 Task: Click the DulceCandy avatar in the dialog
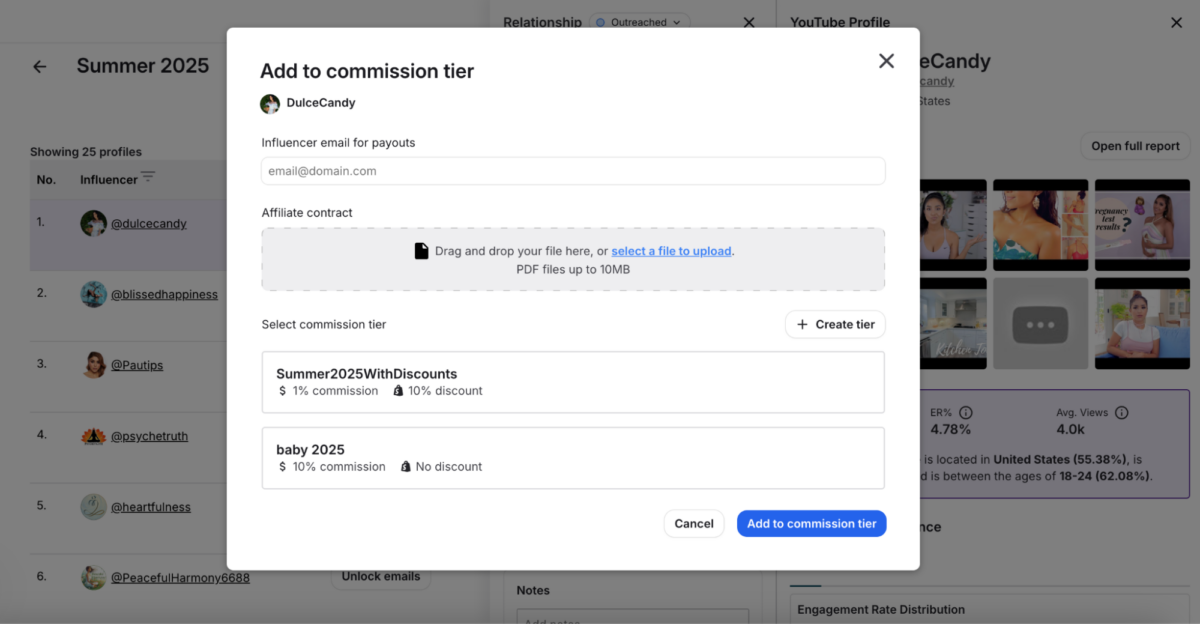[270, 103]
